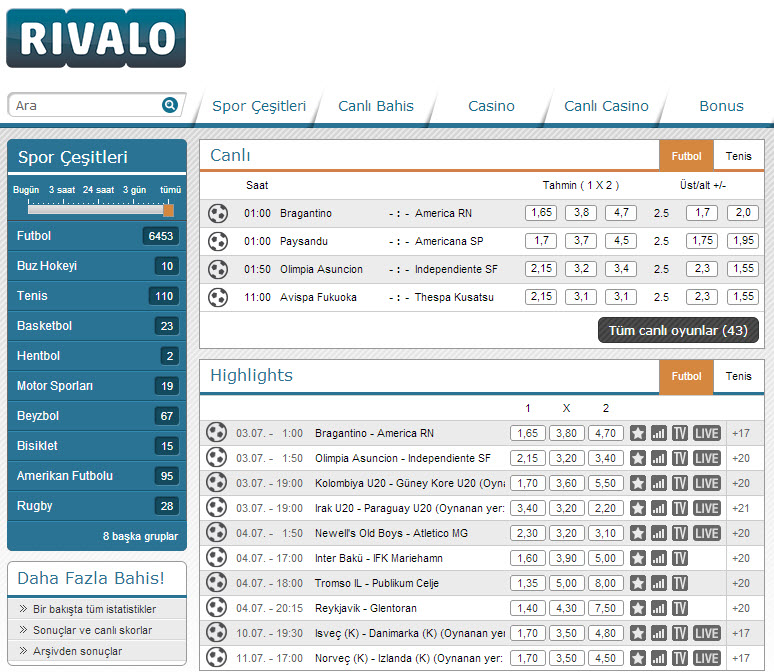Click the Rivalo logo
Image resolution: width=774 pixels, height=672 pixels.
96,38
